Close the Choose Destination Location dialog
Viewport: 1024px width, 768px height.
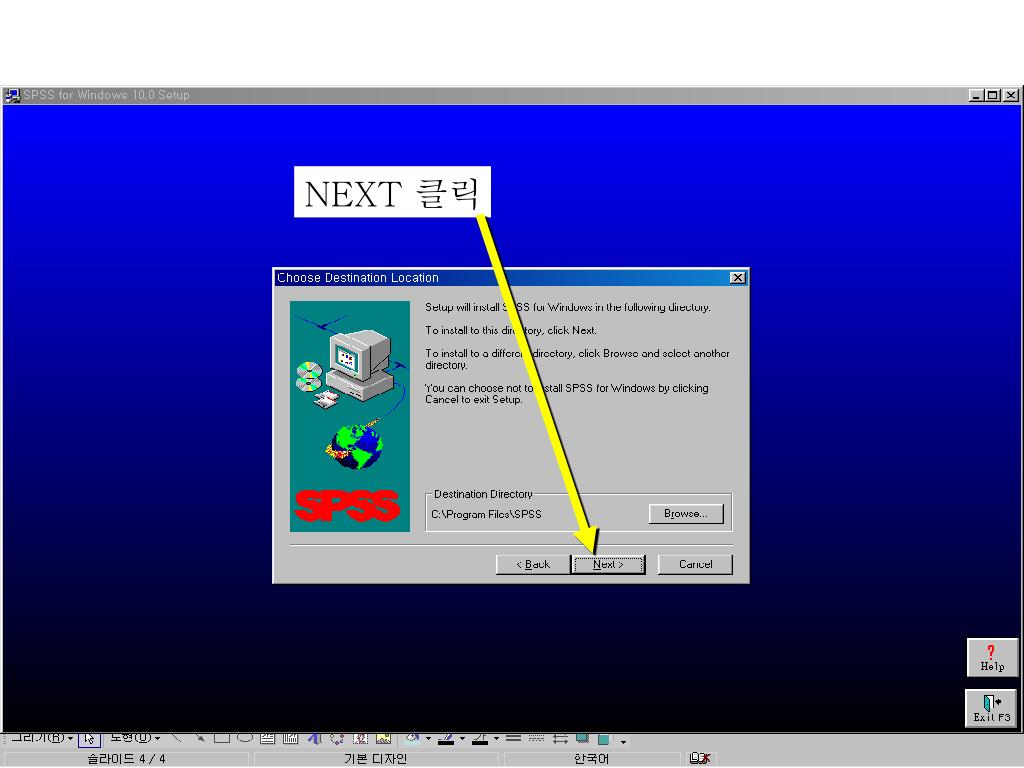pyautogui.click(x=737, y=278)
